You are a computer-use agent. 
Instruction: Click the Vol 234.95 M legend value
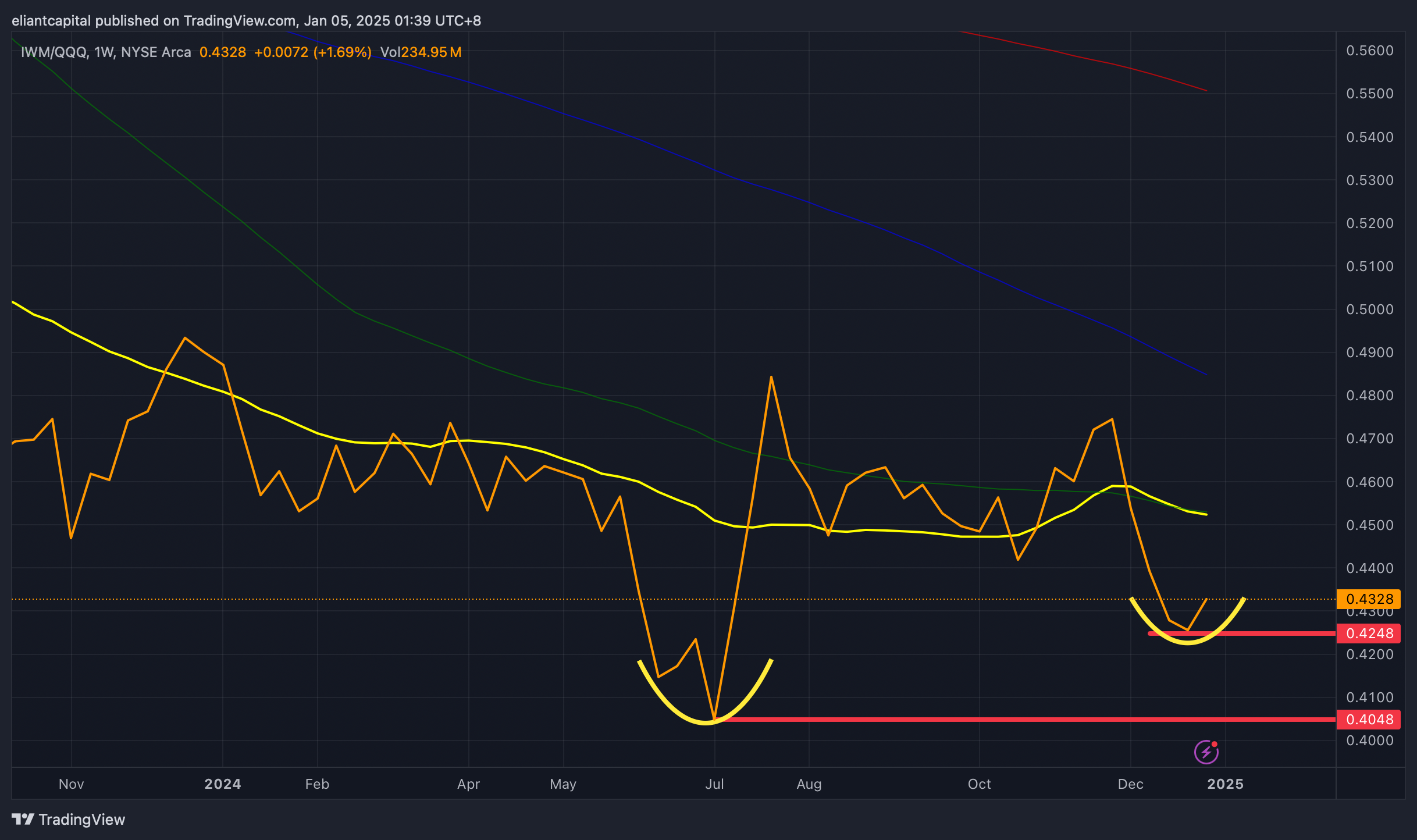click(421, 52)
